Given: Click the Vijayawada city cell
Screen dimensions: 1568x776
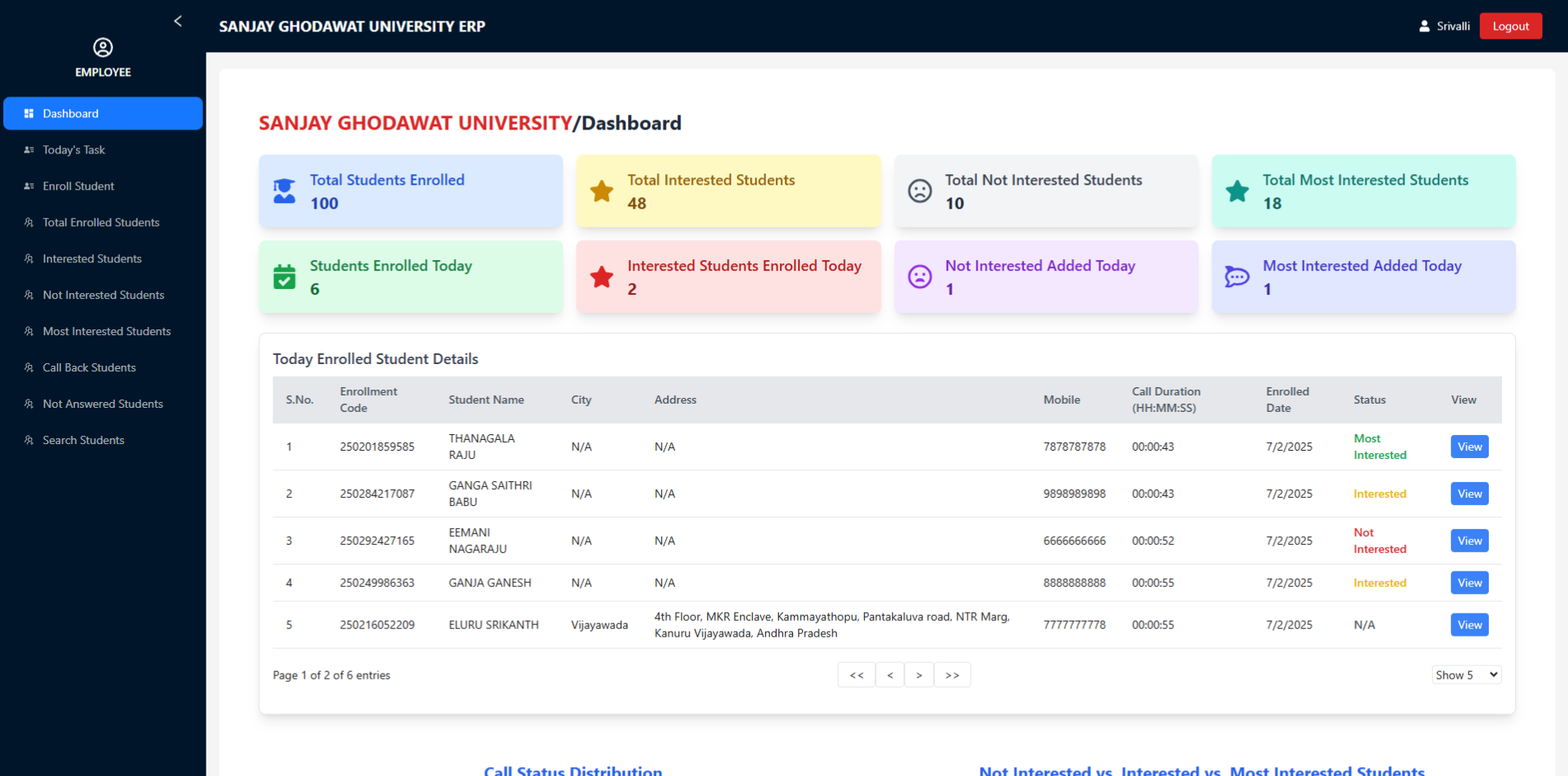Looking at the screenshot, I should coord(599,625).
